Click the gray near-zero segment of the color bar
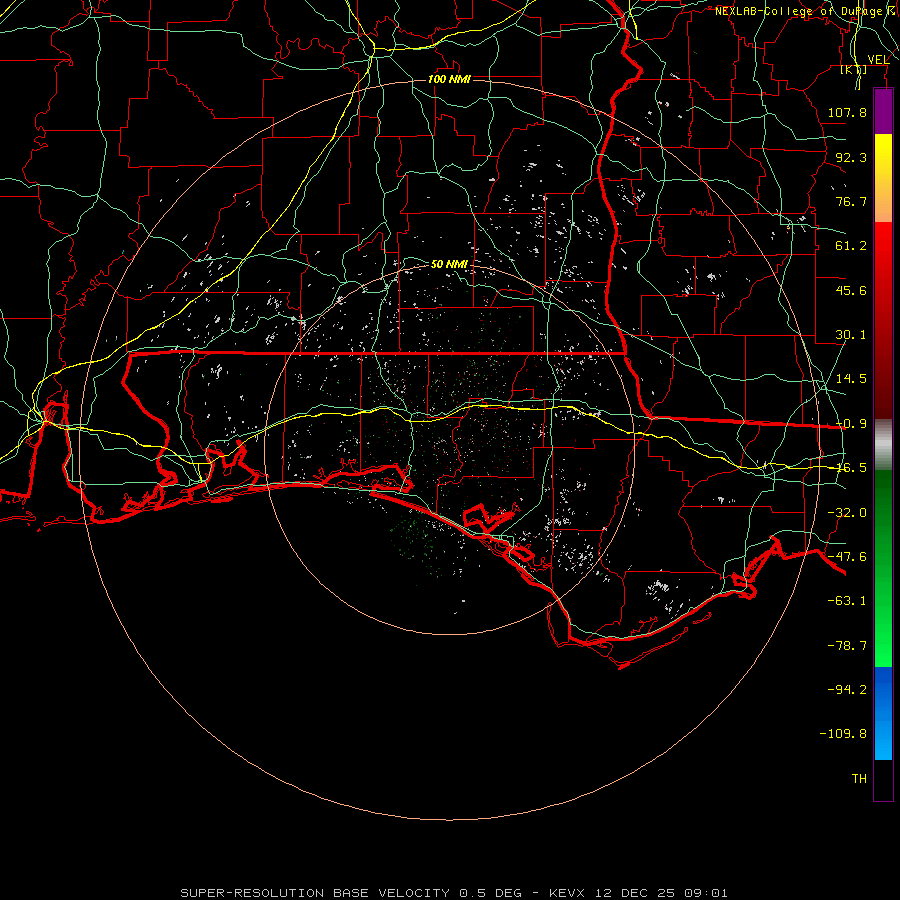 (883, 445)
